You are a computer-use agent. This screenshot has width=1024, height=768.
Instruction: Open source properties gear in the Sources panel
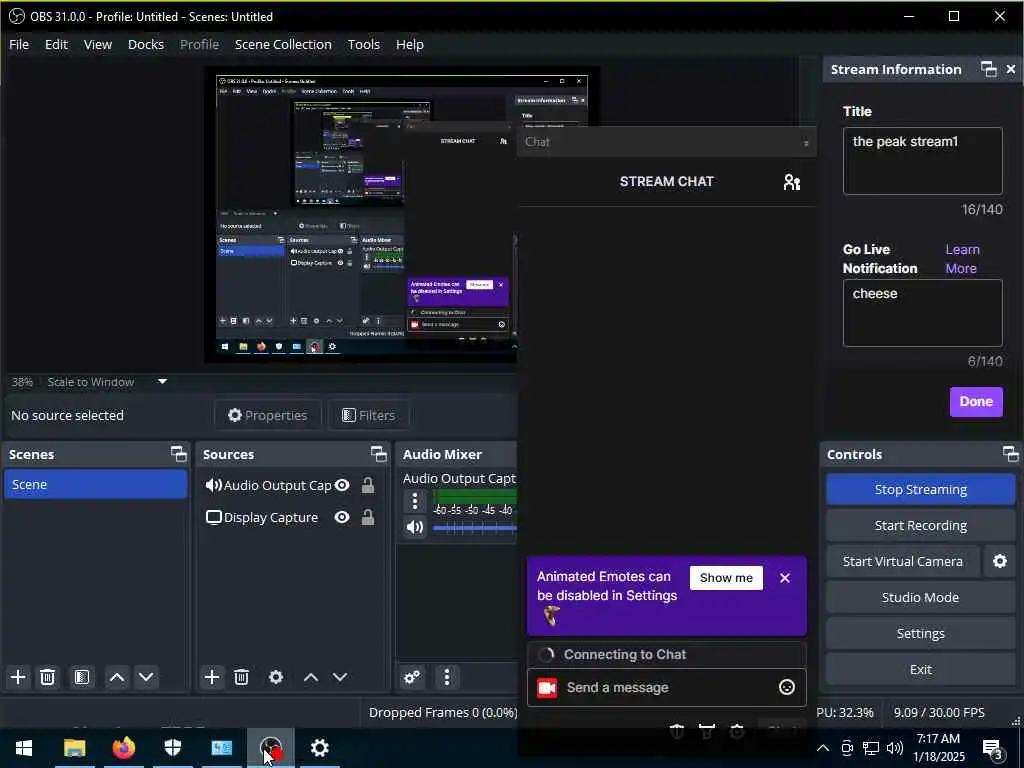coord(276,677)
